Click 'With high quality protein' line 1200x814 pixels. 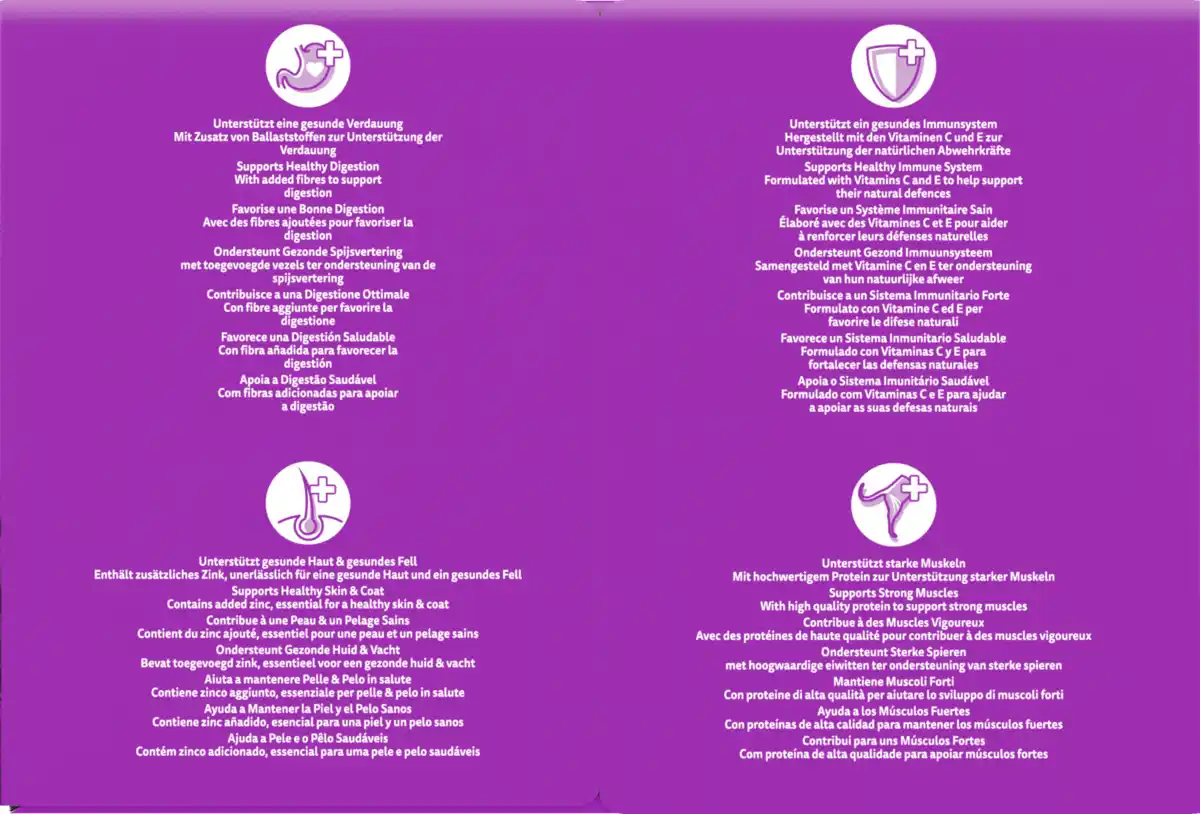893,606
